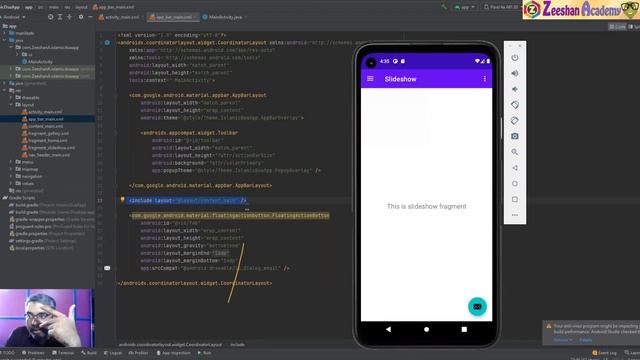
Task: Click the emulator toolbar Home circle icon
Action: pyautogui.click(x=515, y=184)
